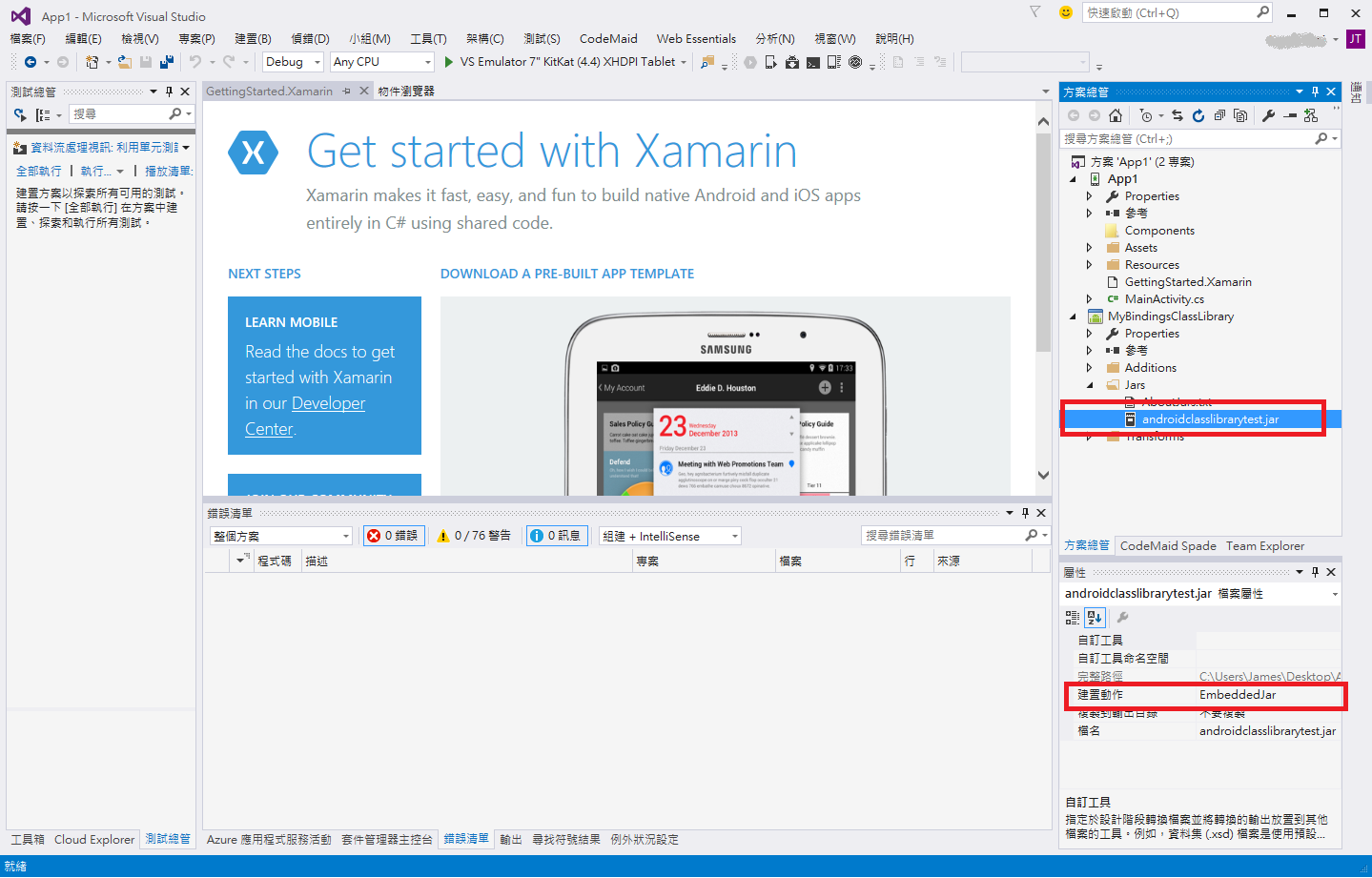
Task: Open the 檔案(F) File menu
Action: [x=28, y=38]
